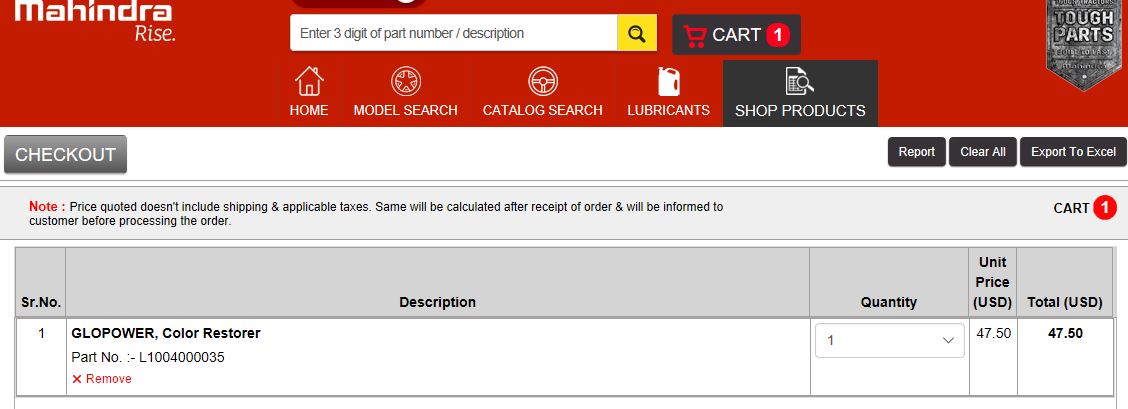Screen dimensions: 1128x409
Task: Click the Tough Parts badge
Action: point(1083,43)
